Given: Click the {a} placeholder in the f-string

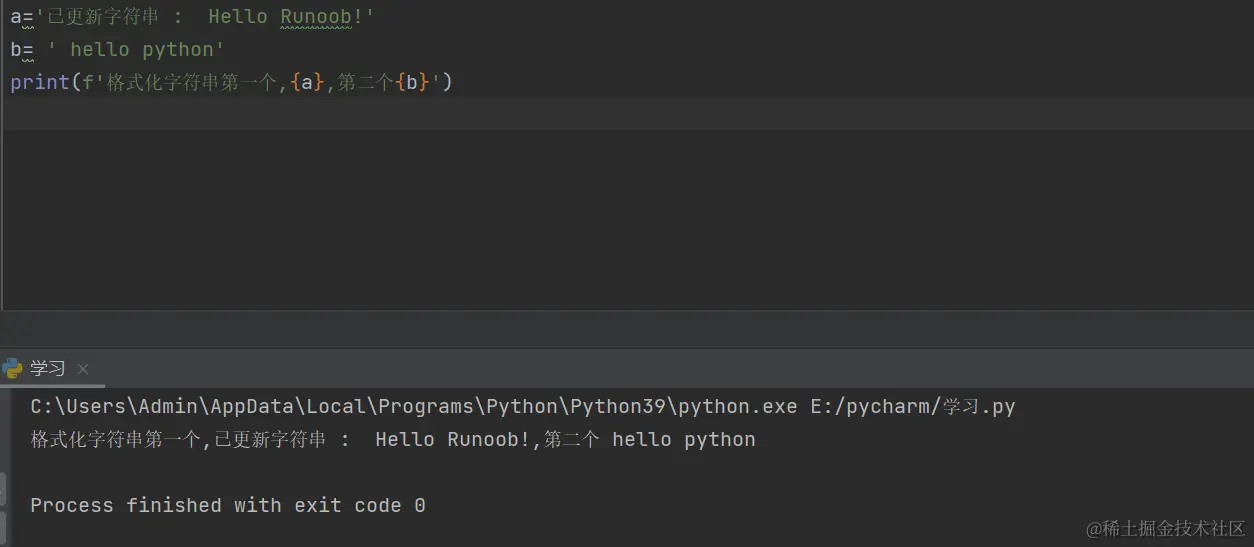Looking at the screenshot, I should click(x=307, y=83).
